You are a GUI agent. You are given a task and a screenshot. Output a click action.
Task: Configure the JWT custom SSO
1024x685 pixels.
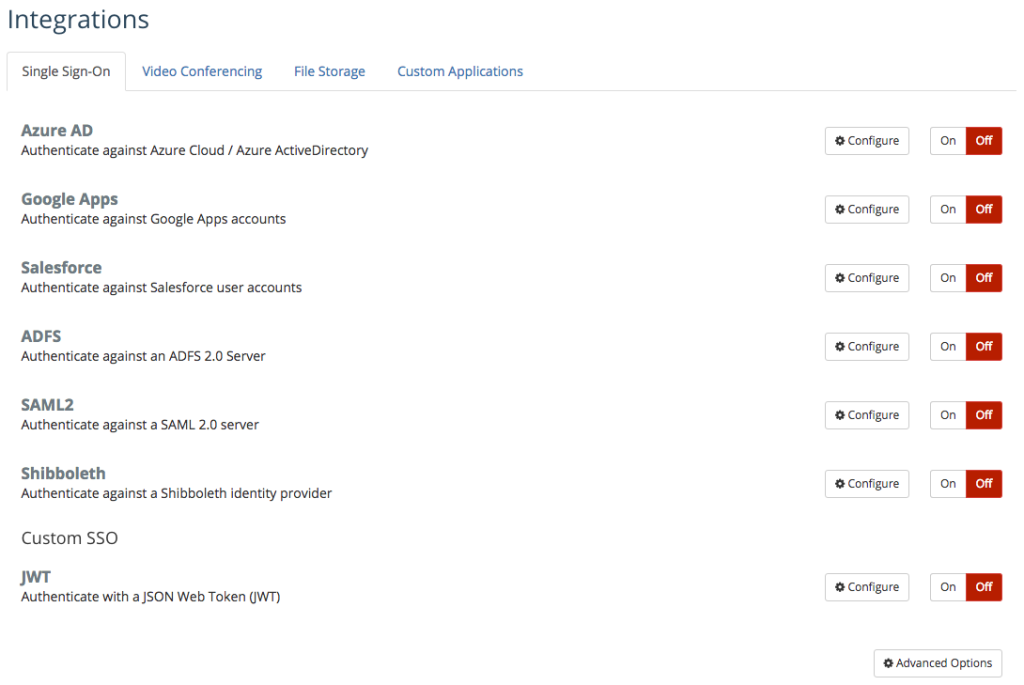click(x=867, y=587)
